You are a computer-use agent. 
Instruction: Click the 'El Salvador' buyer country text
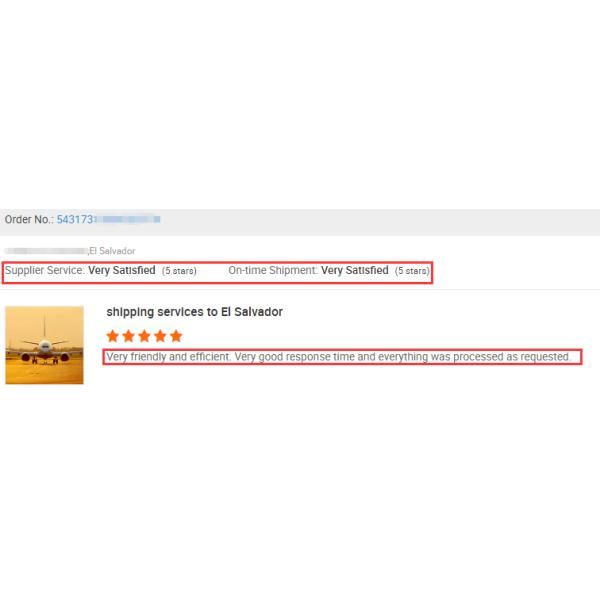point(112,251)
